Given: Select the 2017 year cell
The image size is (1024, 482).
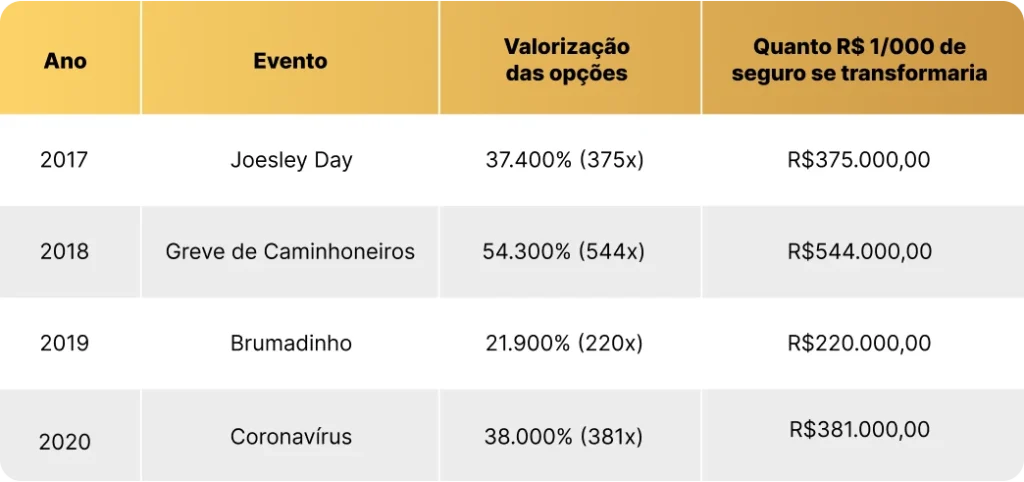Looking at the screenshot, I should 64,160.
